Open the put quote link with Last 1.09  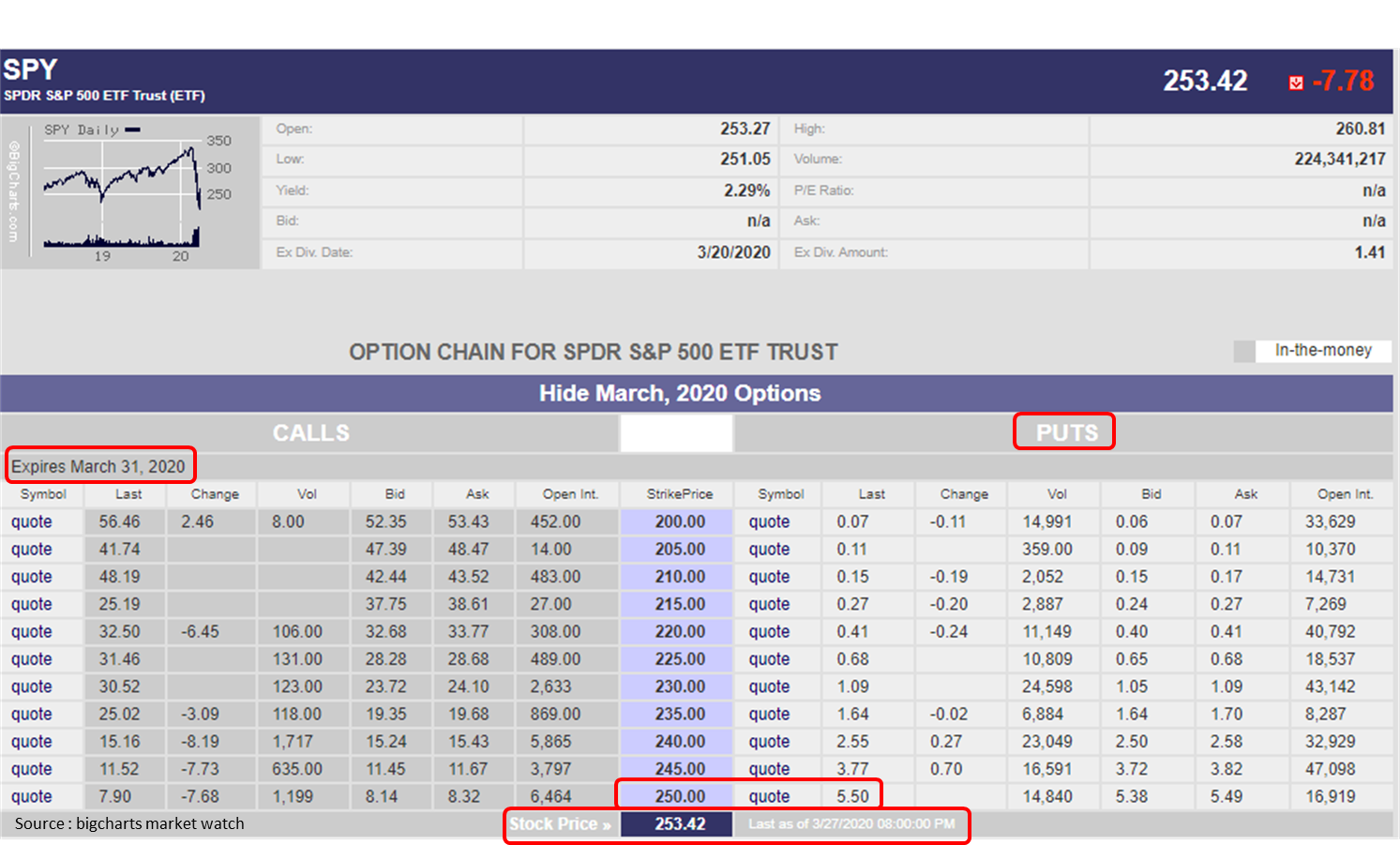pos(769,687)
